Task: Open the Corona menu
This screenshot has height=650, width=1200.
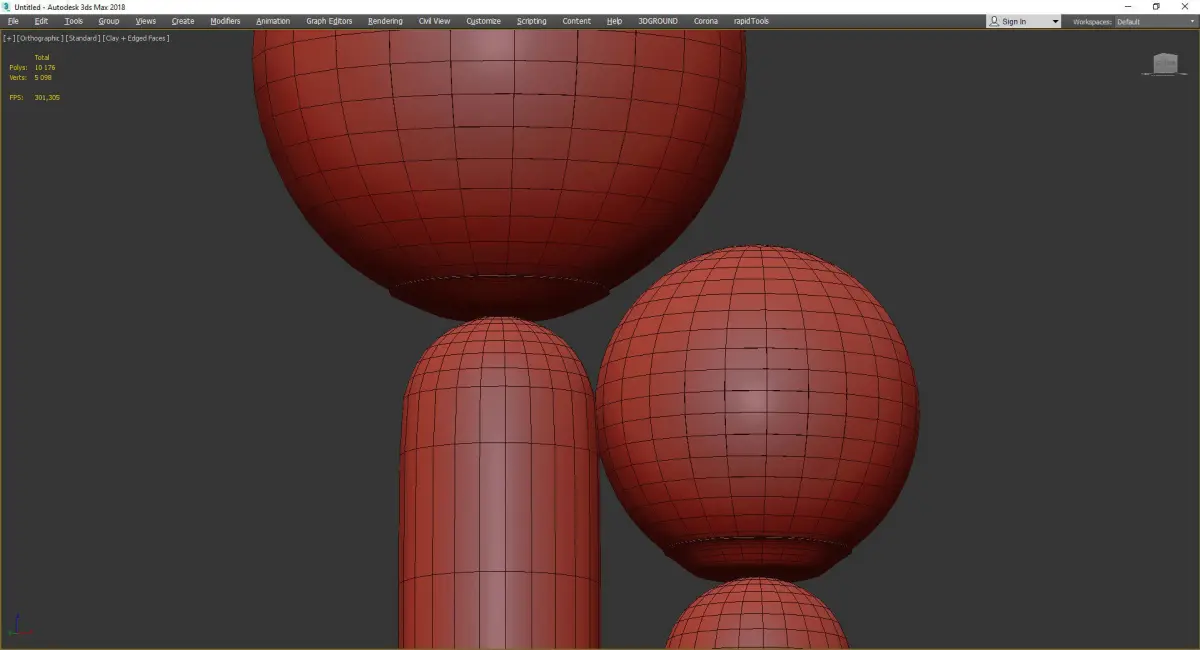Action: click(706, 21)
